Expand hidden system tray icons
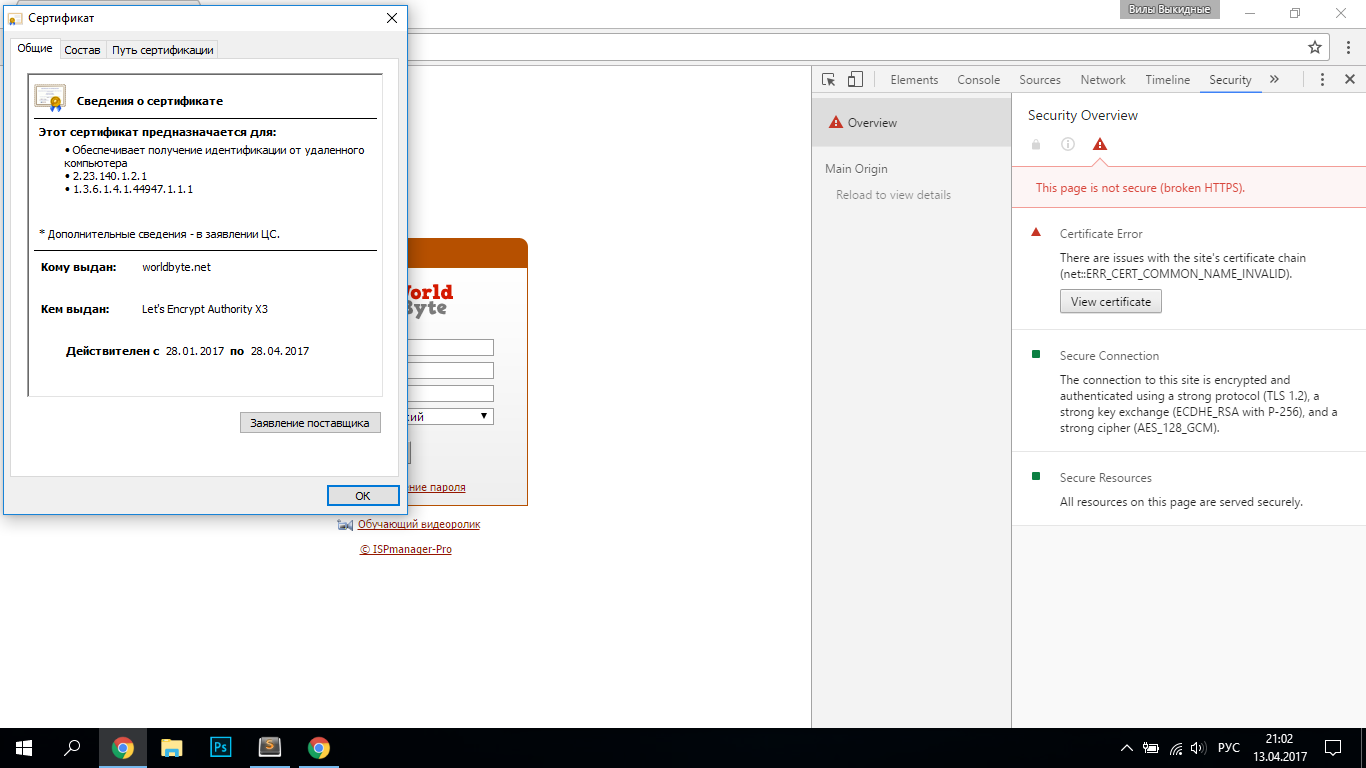The height and width of the screenshot is (768, 1366). coord(1127,748)
